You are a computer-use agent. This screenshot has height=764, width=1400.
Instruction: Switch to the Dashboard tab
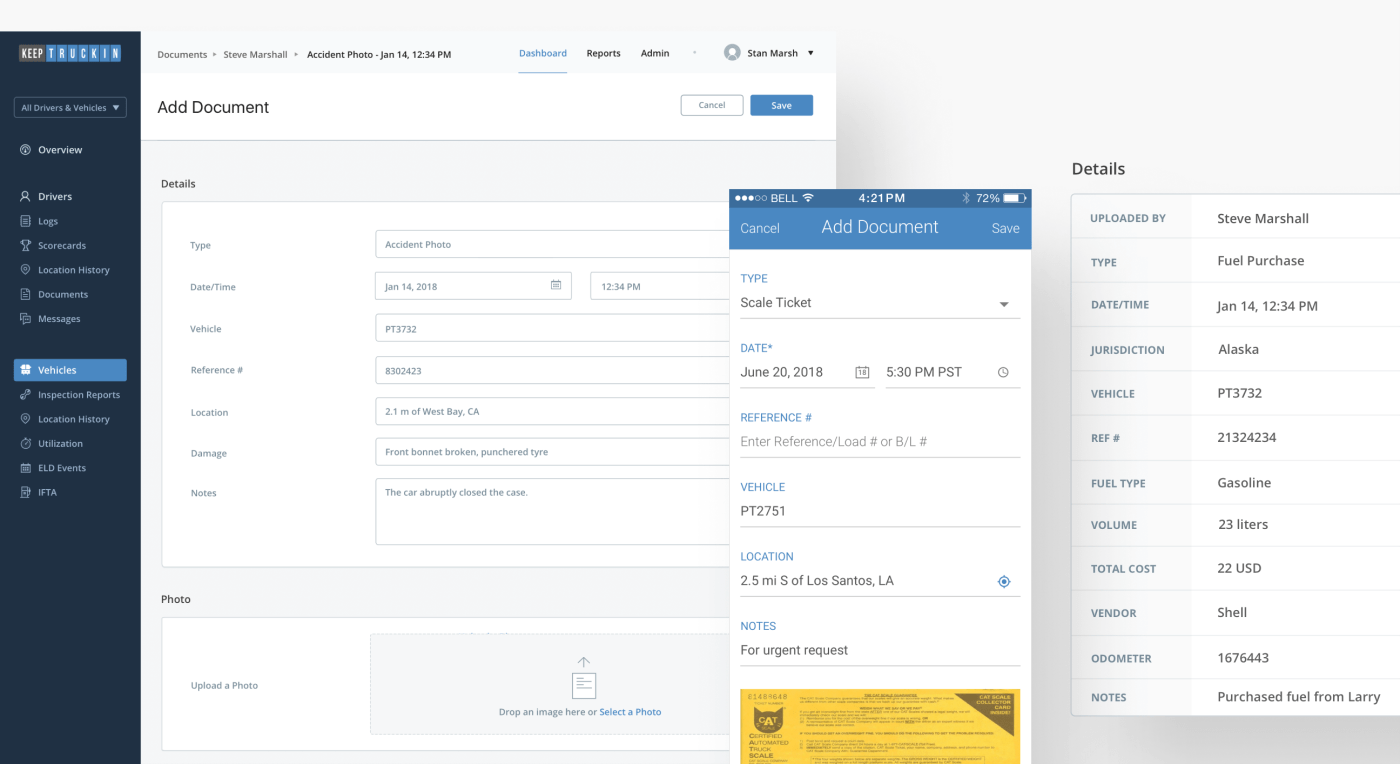[x=543, y=53]
